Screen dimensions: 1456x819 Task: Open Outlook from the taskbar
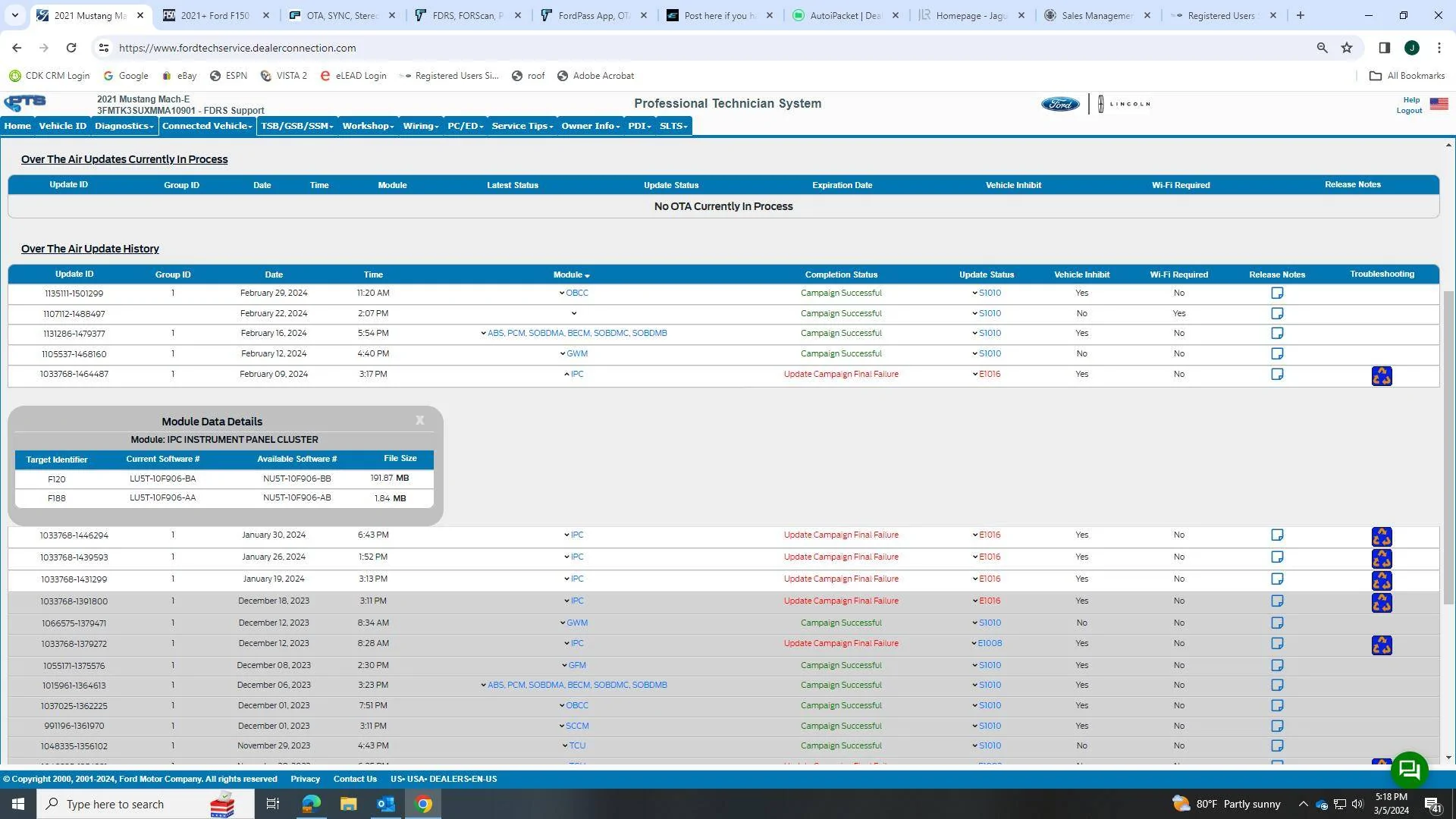386,804
